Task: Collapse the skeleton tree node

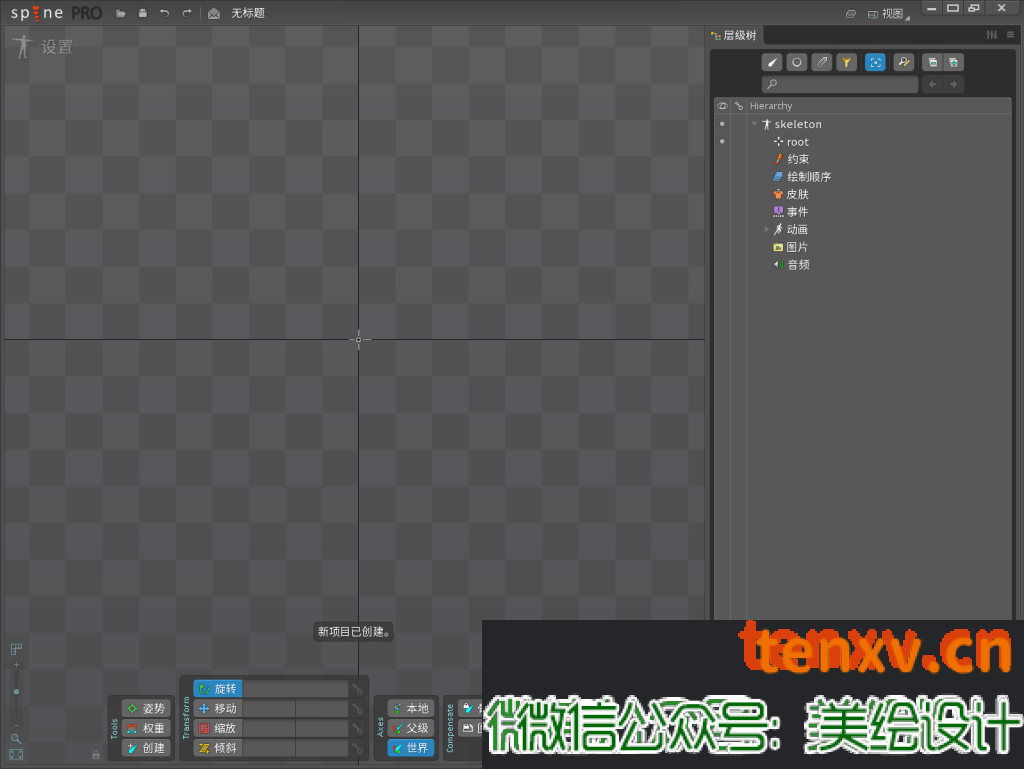Action: [x=755, y=124]
